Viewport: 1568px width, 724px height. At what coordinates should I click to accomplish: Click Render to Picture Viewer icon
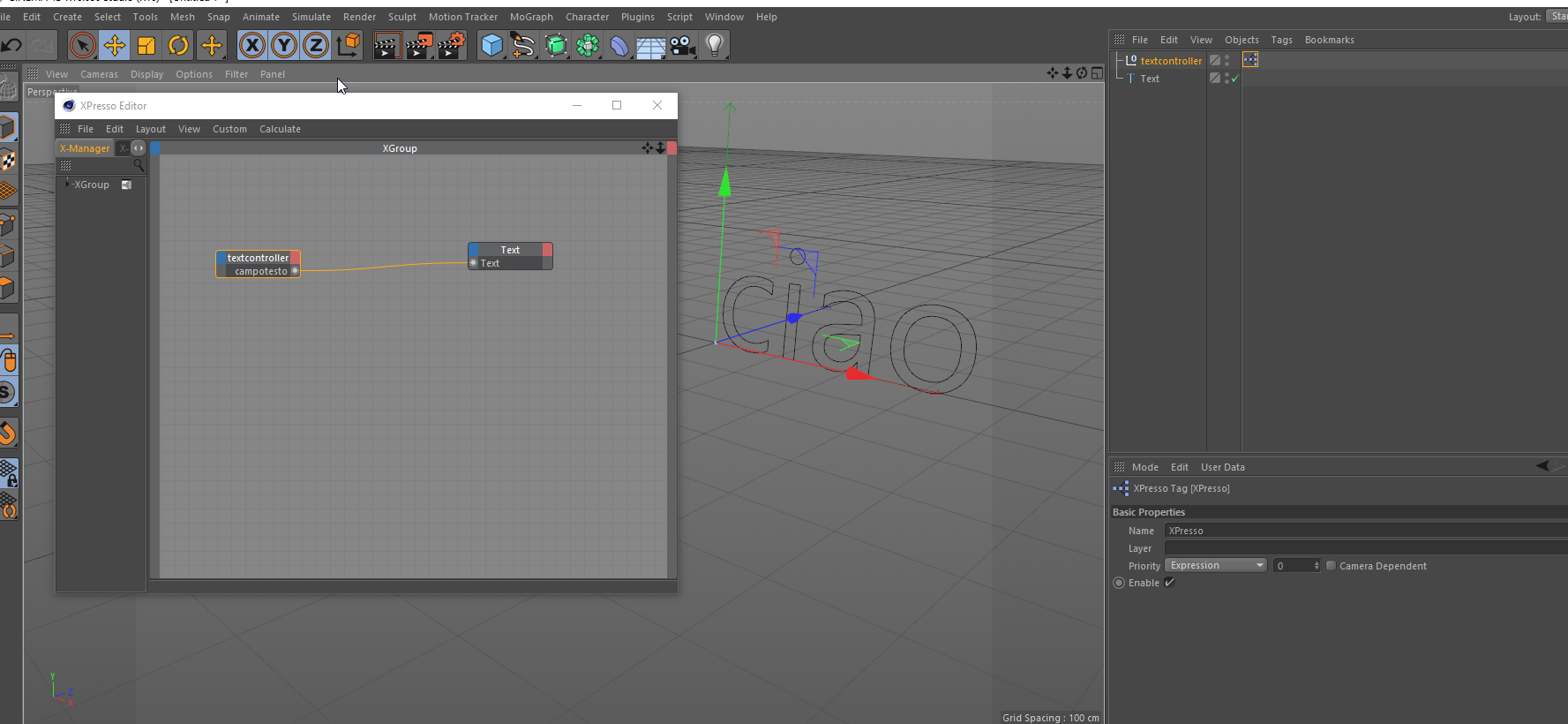419,45
